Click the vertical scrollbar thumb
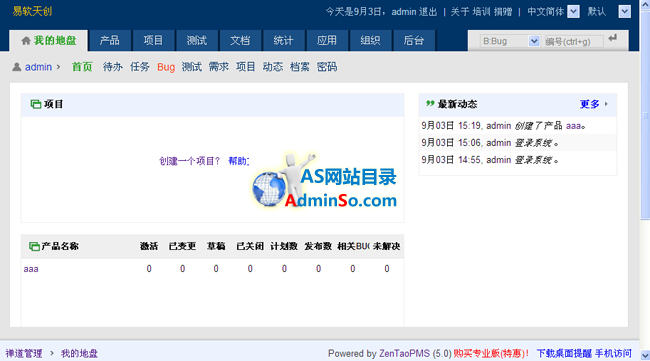This screenshot has height=361, width=650. click(645, 115)
